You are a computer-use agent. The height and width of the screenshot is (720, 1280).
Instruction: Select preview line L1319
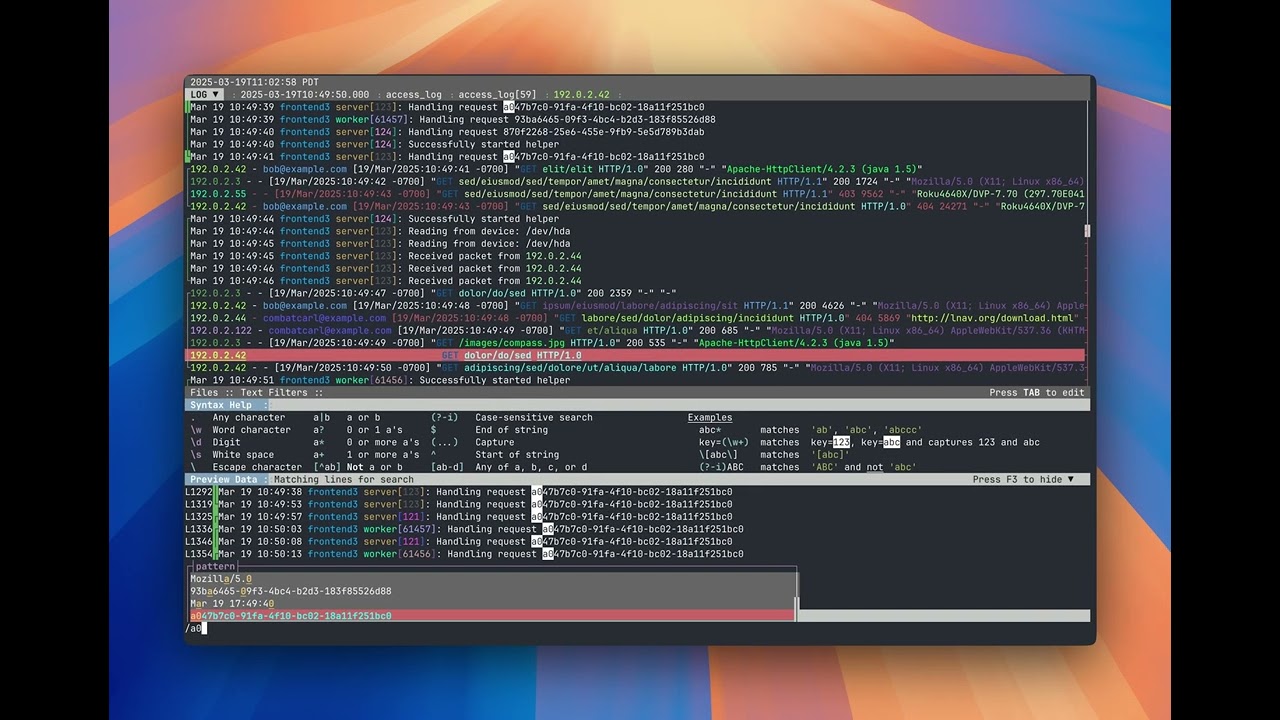coord(637,504)
